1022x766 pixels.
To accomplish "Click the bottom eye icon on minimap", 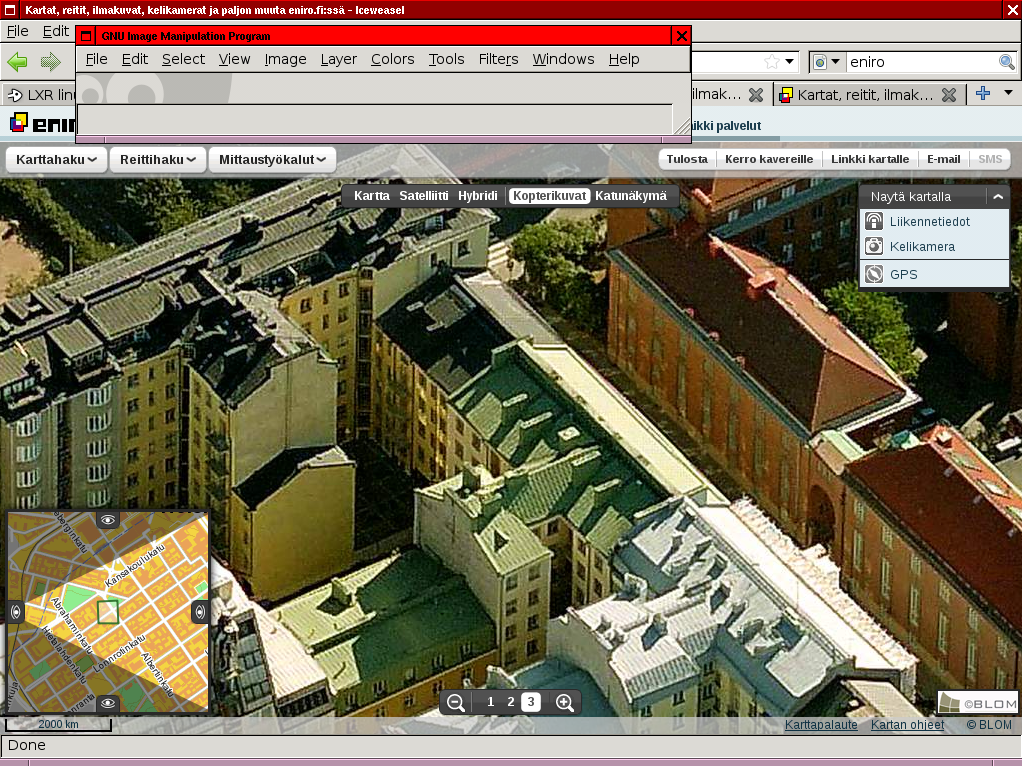I will [108, 703].
